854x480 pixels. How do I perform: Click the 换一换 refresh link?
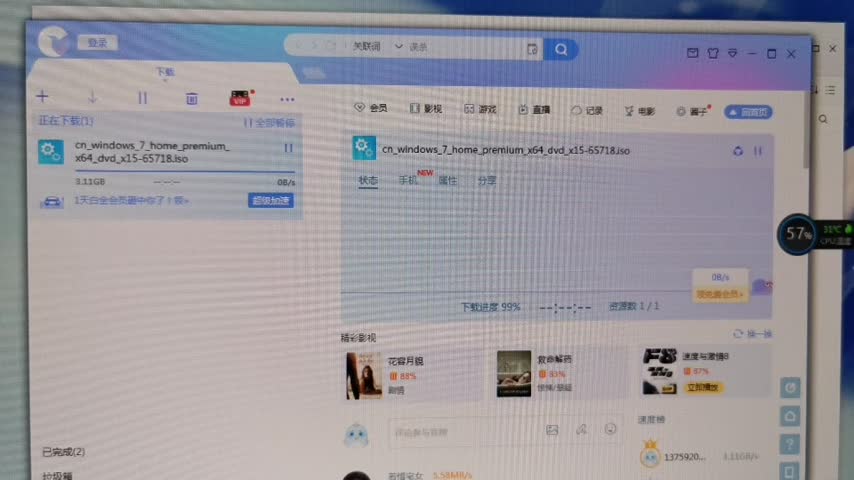tap(753, 333)
